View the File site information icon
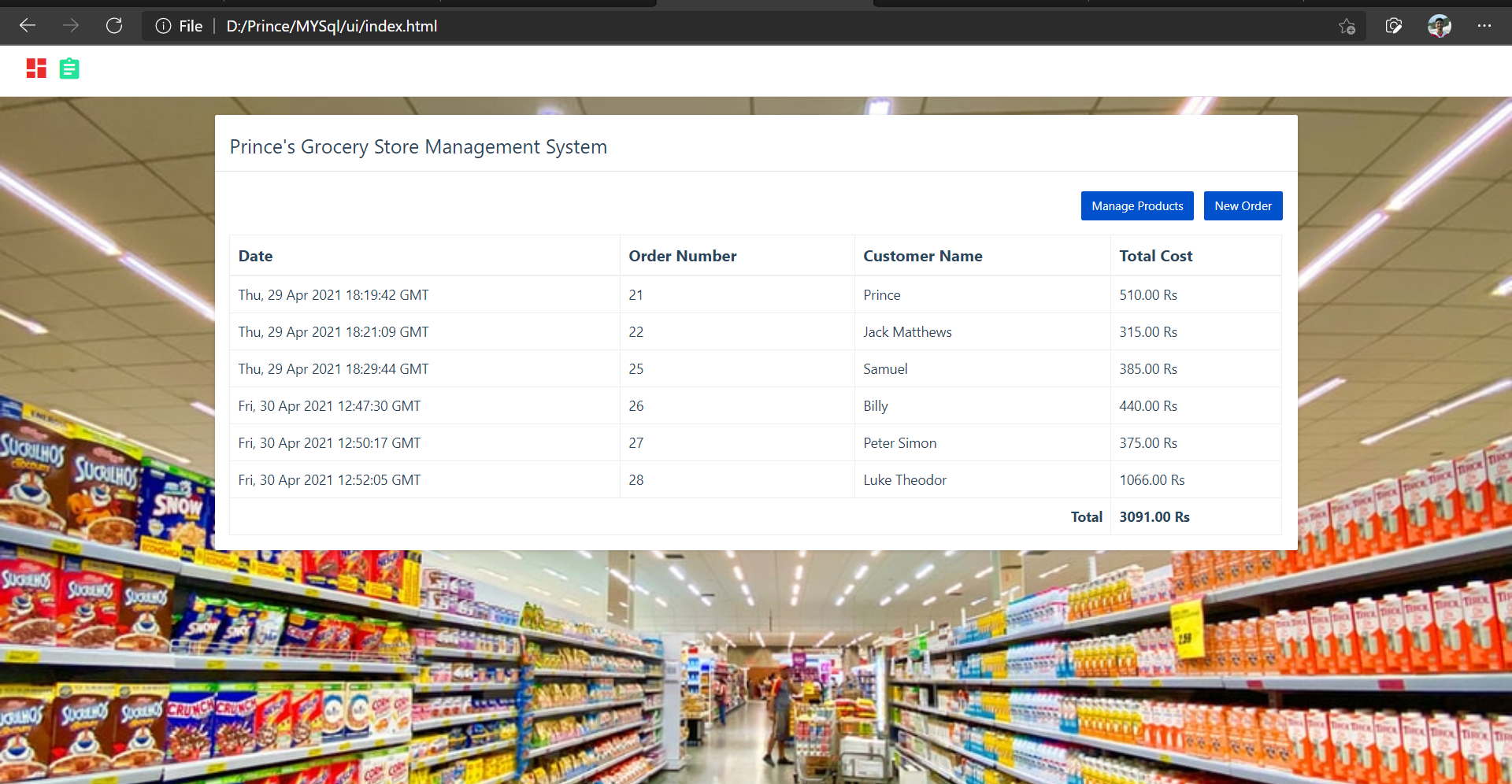The height and width of the screenshot is (784, 1512). click(163, 26)
